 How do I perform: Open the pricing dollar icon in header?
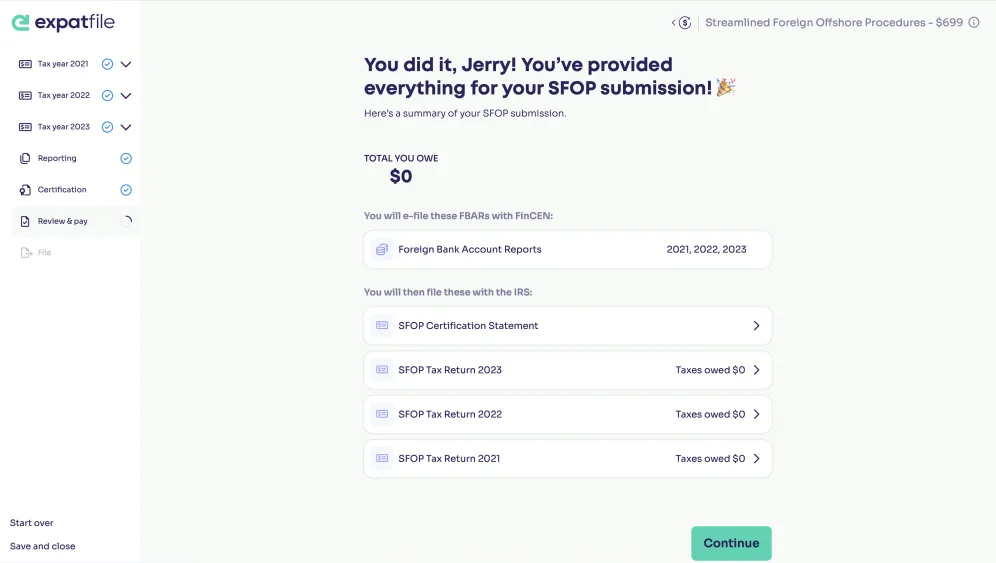tap(684, 23)
